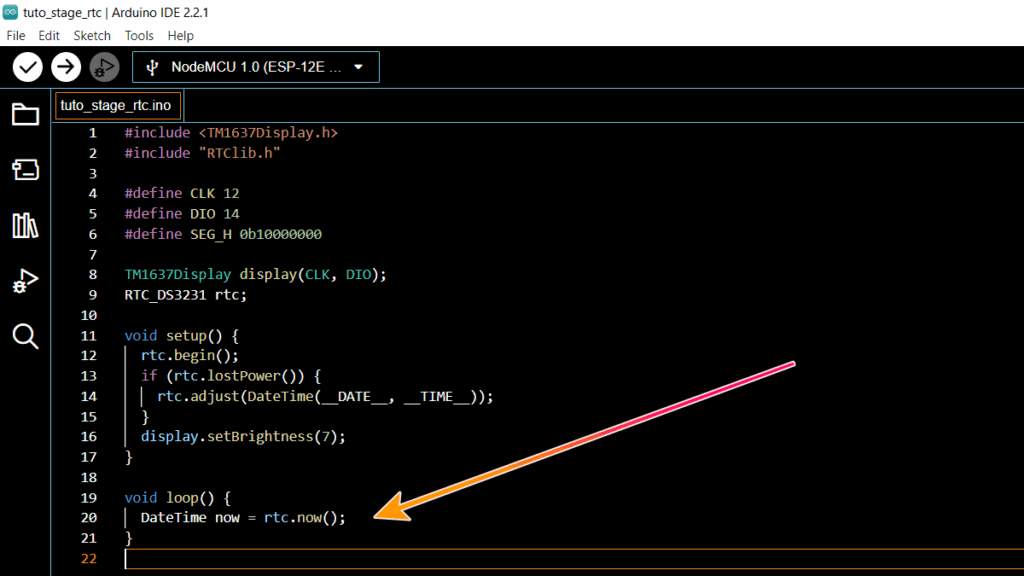Click line number 20 in the gutter
1024x576 pixels.
pyautogui.click(x=88, y=517)
